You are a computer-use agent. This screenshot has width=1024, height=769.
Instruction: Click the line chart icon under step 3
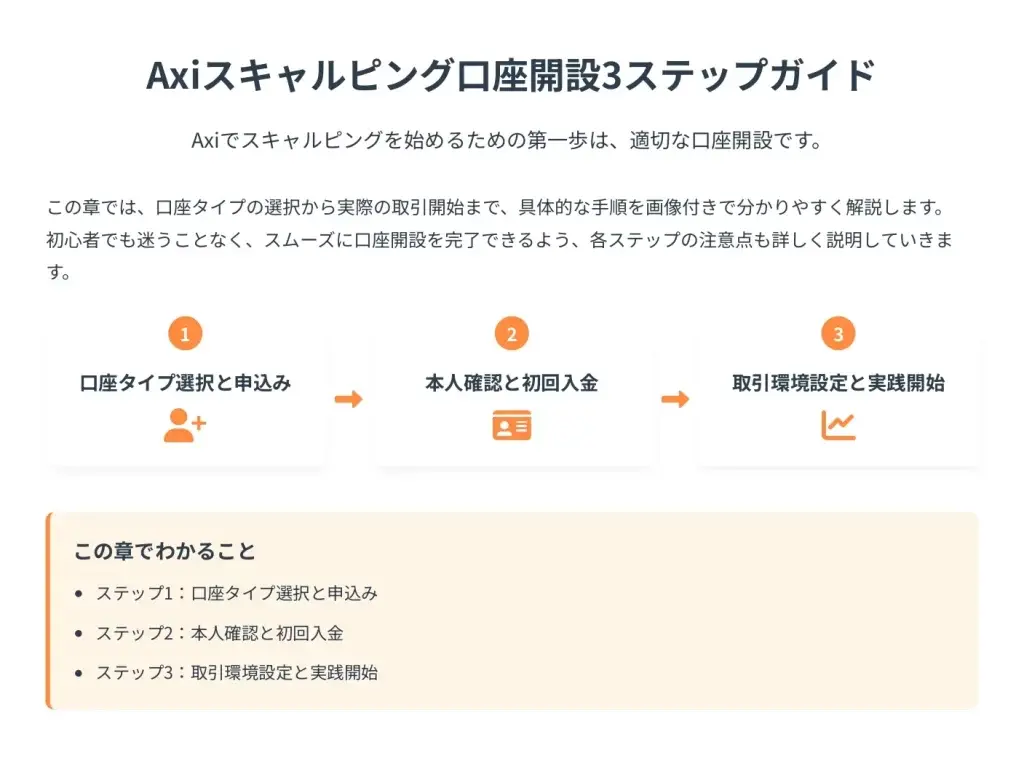(x=838, y=425)
